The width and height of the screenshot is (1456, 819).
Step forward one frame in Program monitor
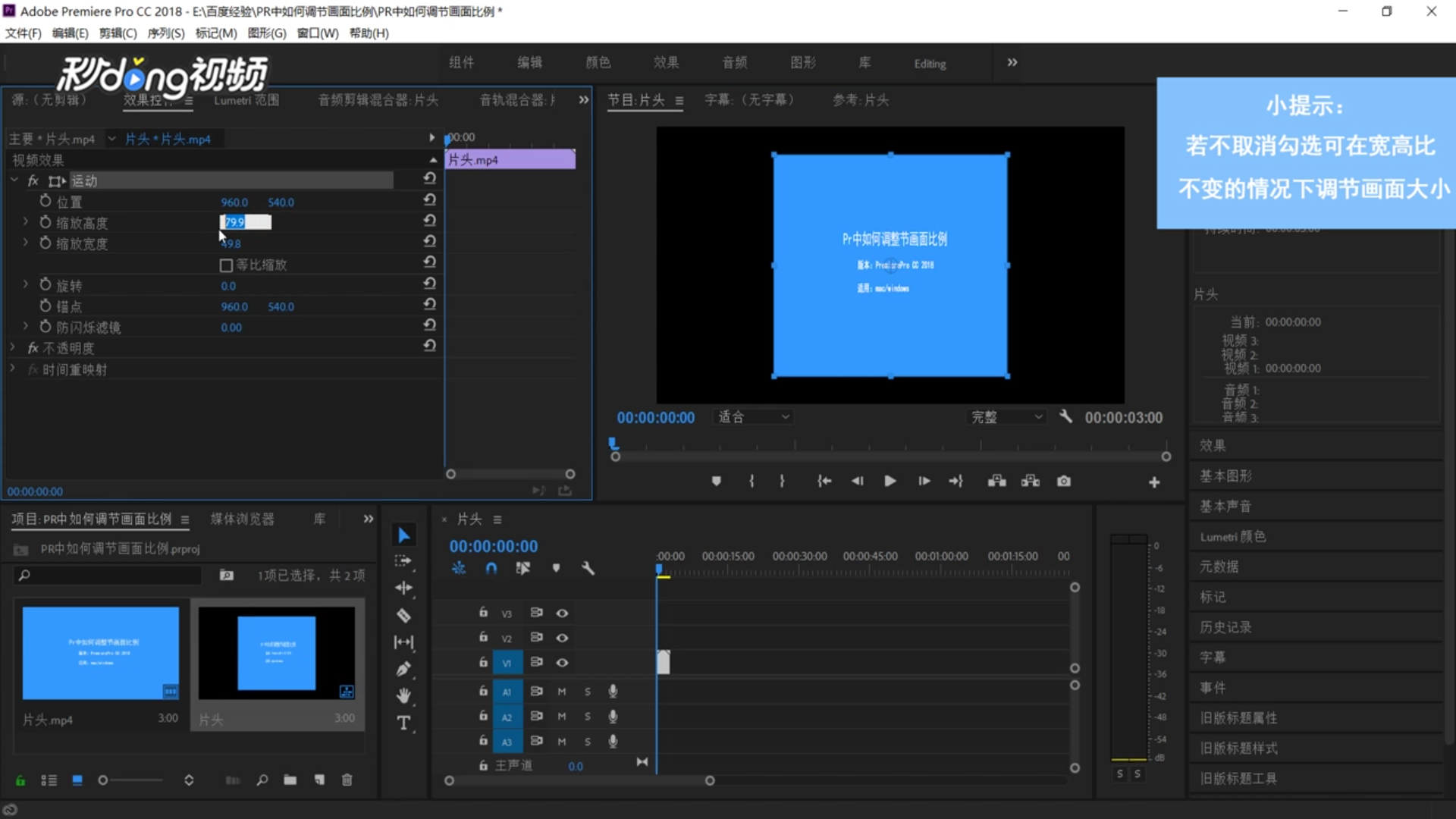(x=924, y=482)
